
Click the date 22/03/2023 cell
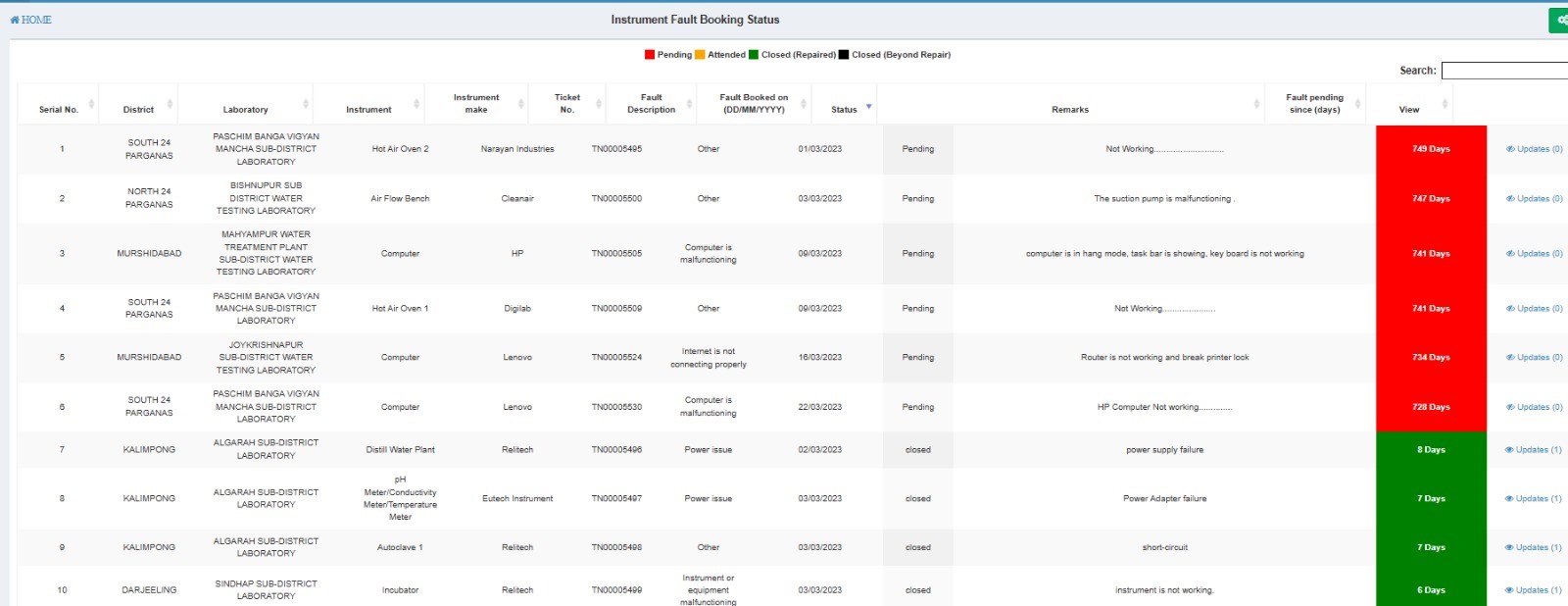click(820, 407)
